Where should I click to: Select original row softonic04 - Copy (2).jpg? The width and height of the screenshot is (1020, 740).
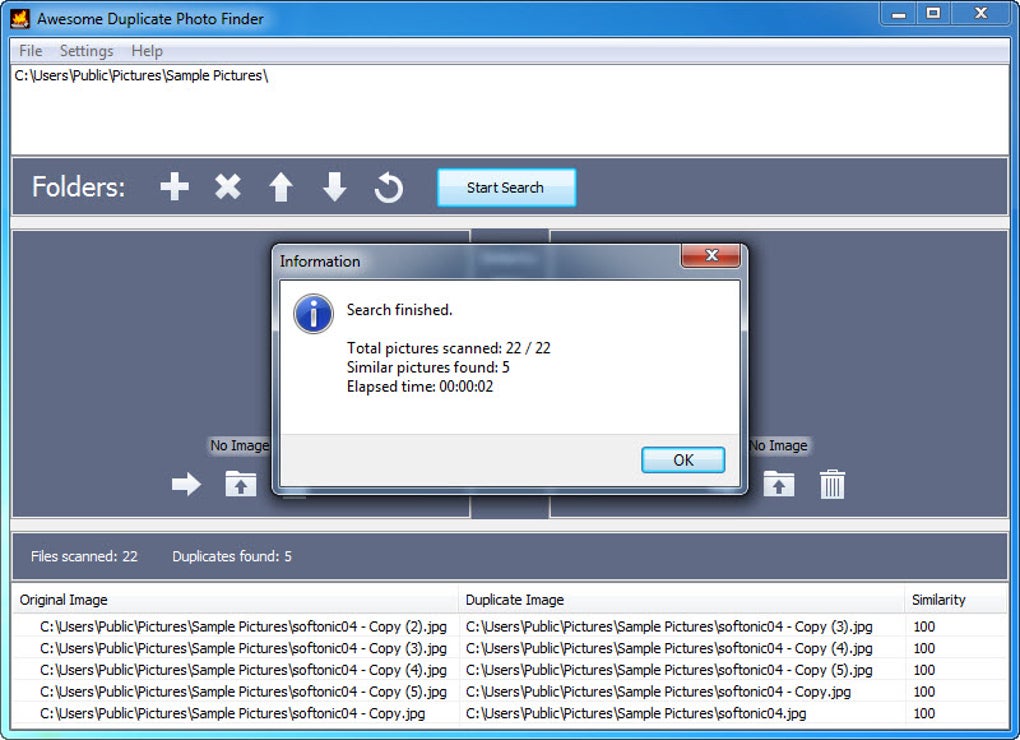click(x=243, y=627)
